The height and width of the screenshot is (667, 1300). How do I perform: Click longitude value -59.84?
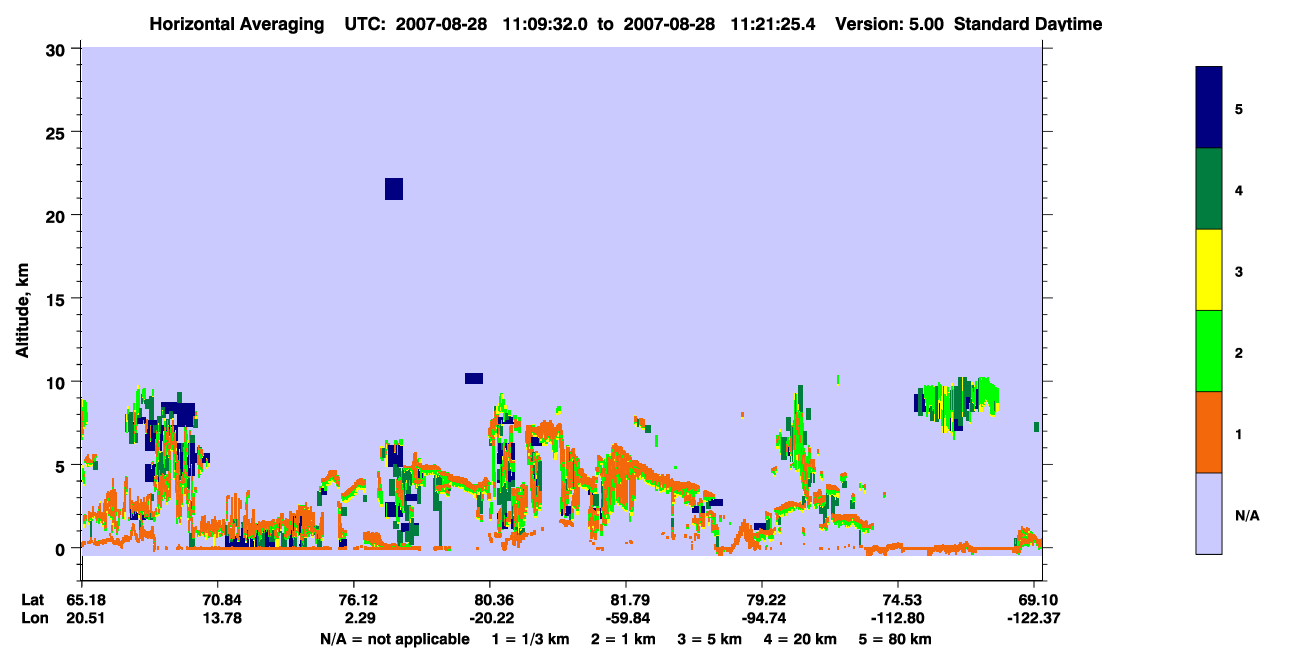click(x=626, y=618)
